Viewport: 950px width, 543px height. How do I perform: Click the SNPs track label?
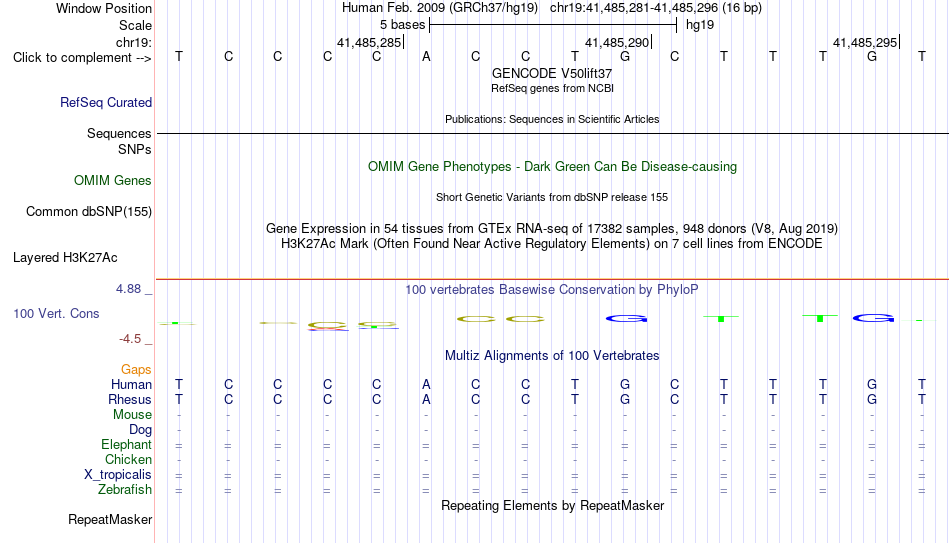tap(135, 149)
